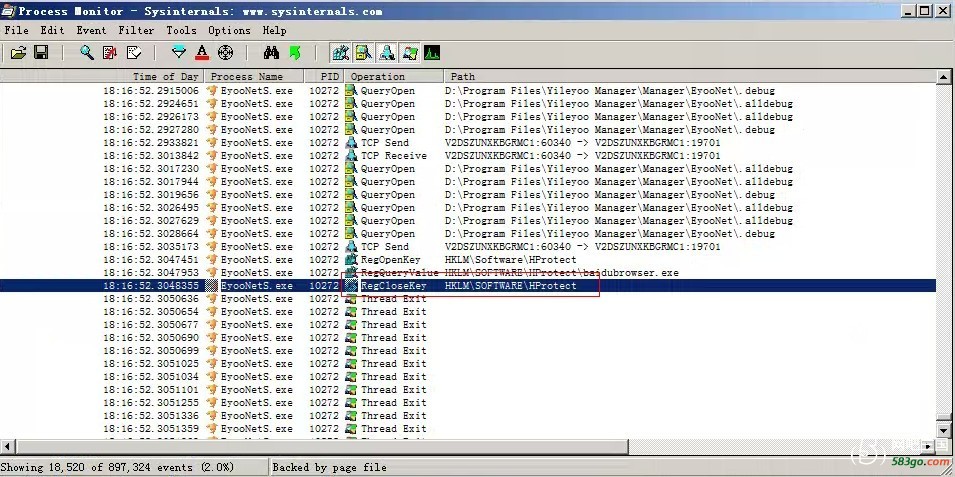Click the Time of Day column header
Image resolution: width=955 pixels, height=477 pixels.
pos(102,76)
